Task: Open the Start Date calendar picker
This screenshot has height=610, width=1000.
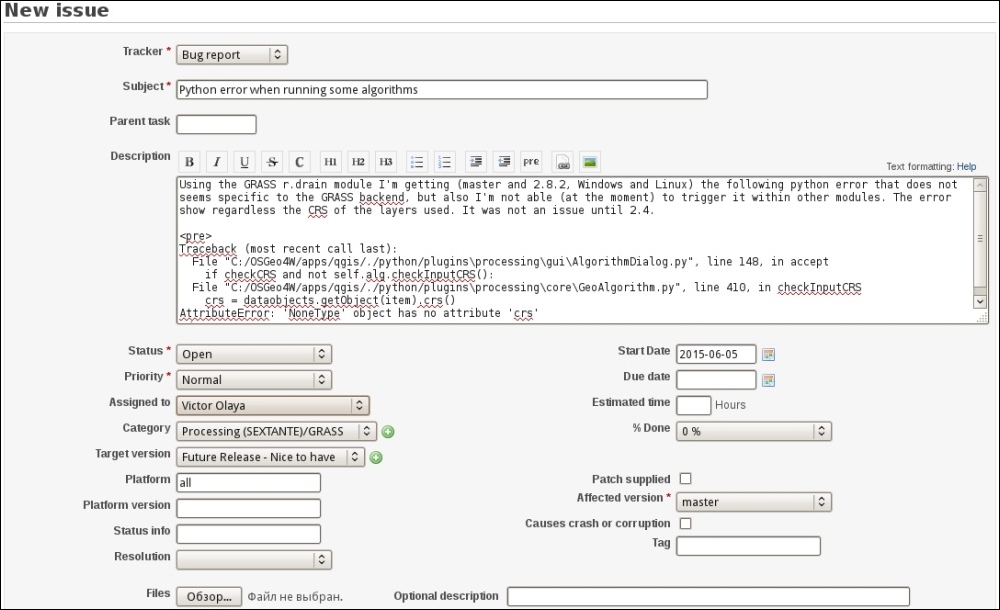Action: click(768, 354)
